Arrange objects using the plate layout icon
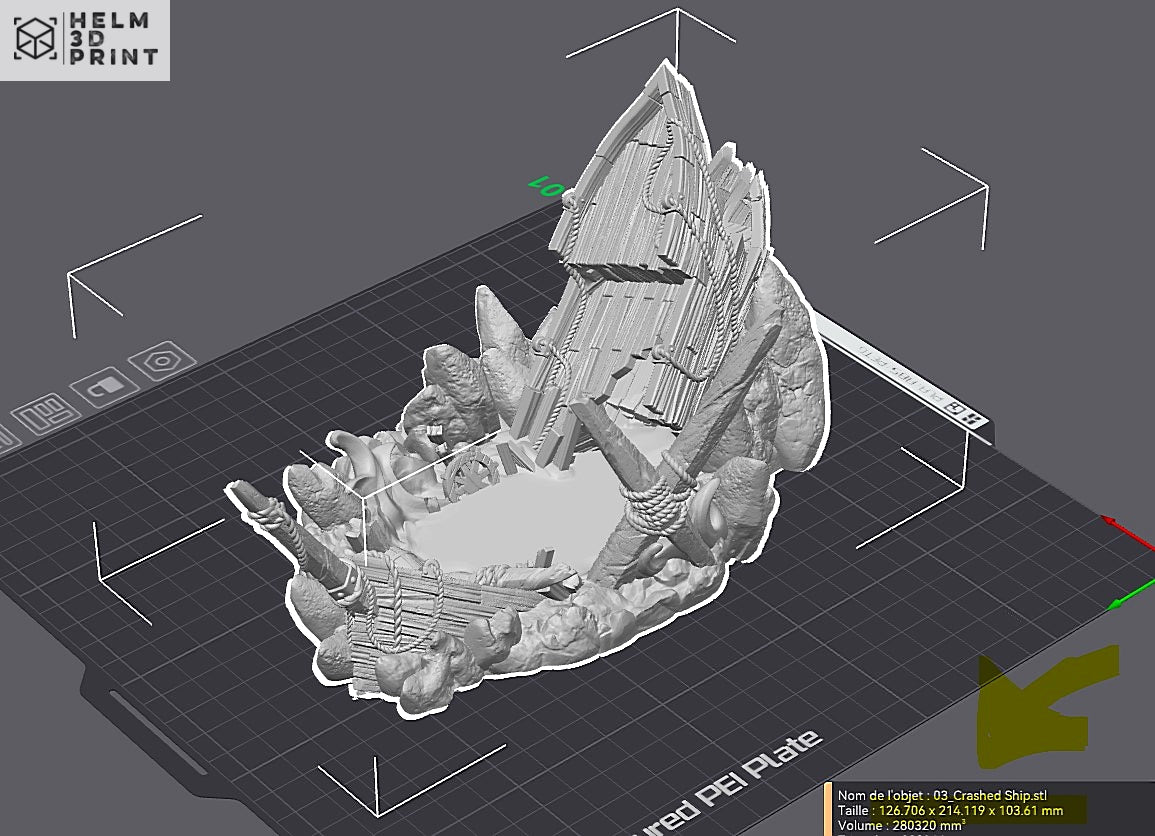The image size is (1155, 836). [x=46, y=415]
